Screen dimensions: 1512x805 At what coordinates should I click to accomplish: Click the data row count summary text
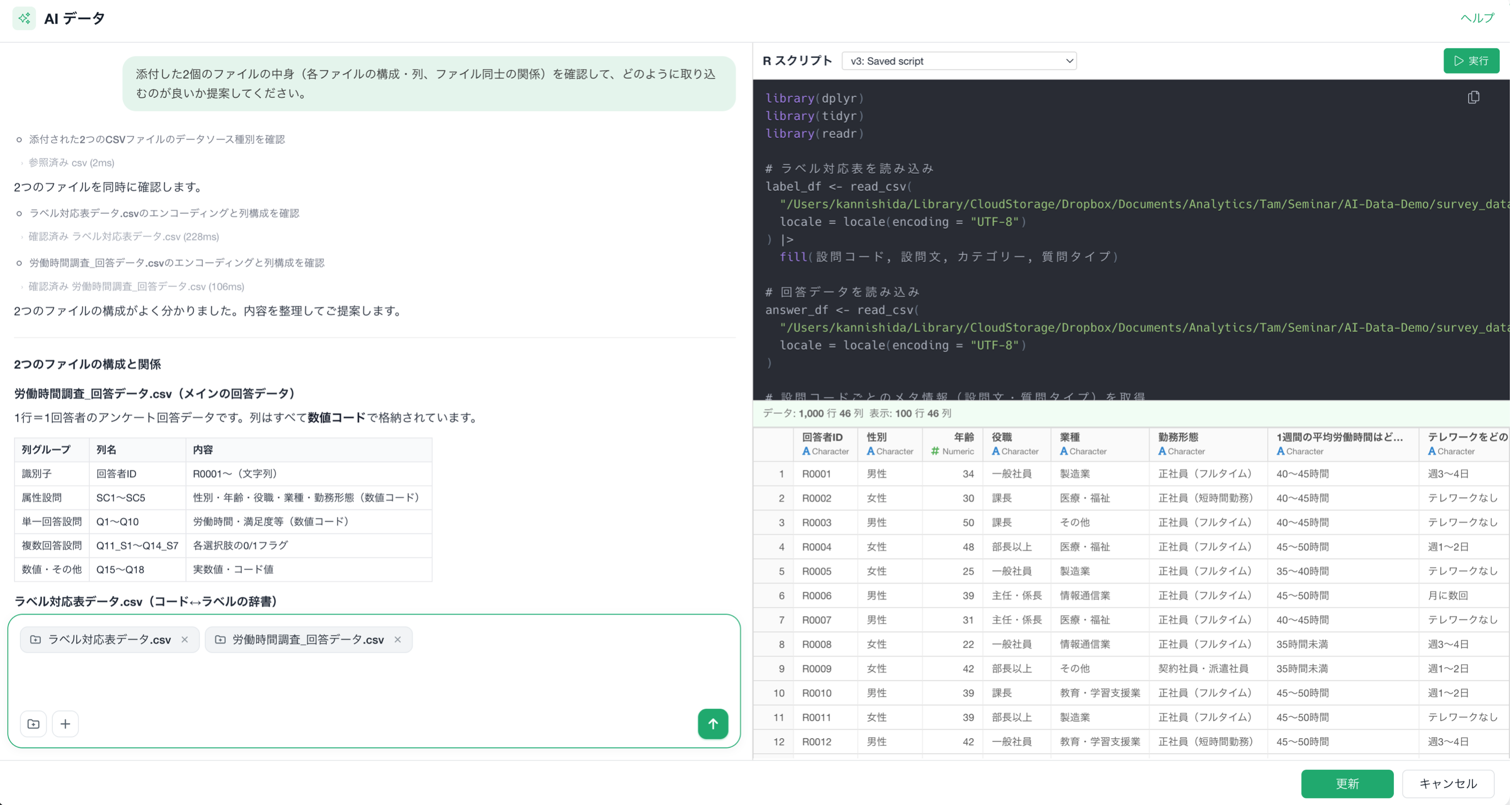click(x=857, y=414)
